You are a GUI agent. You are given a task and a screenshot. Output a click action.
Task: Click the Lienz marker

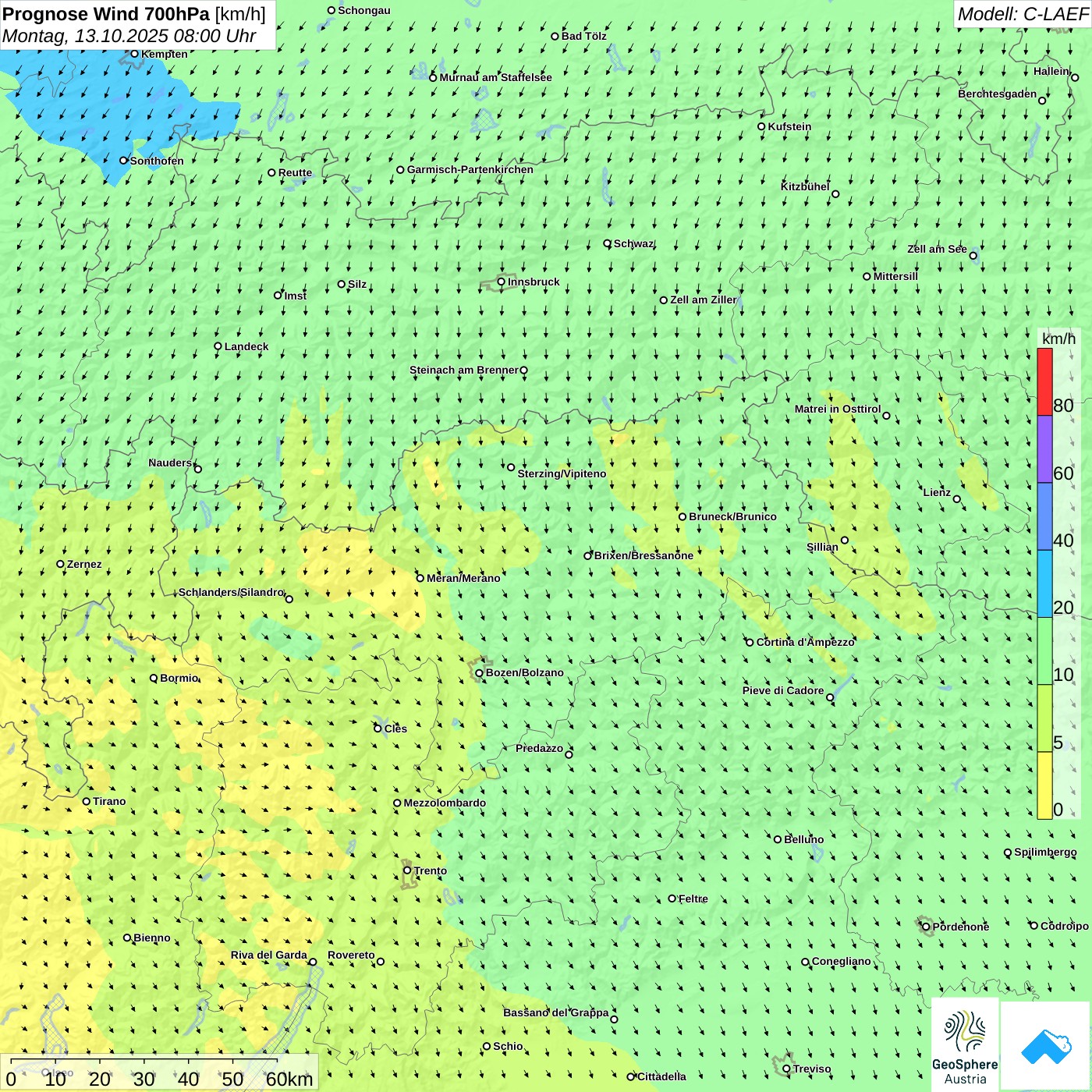click(x=957, y=499)
